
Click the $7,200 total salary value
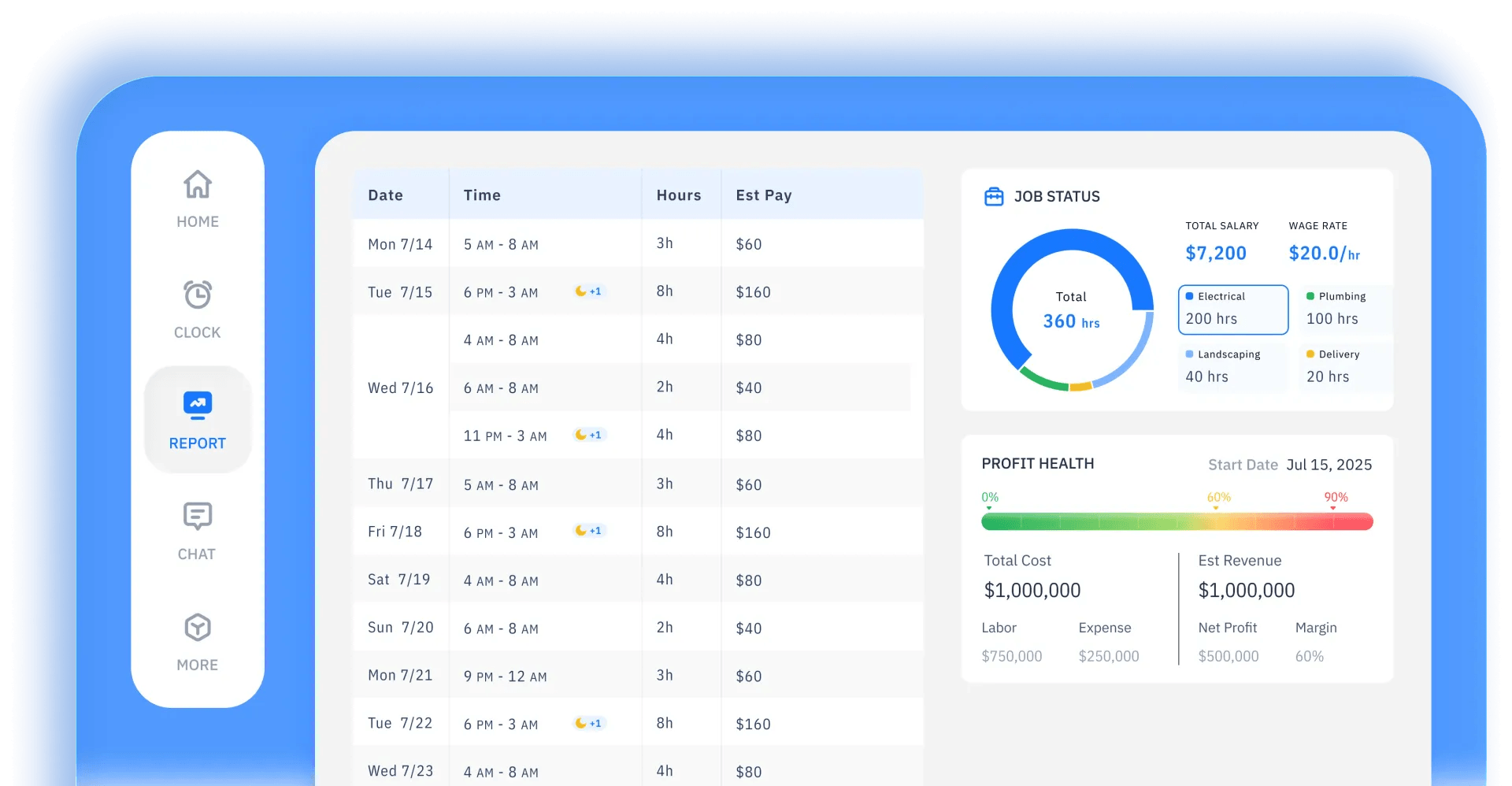coord(1216,253)
